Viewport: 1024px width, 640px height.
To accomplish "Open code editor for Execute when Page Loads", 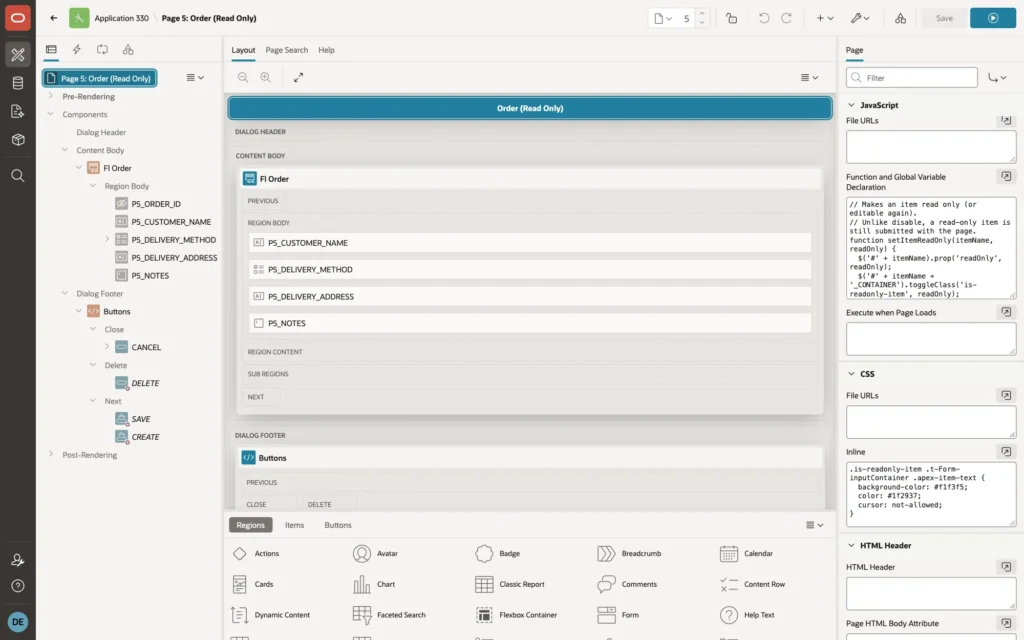I will (x=1006, y=312).
